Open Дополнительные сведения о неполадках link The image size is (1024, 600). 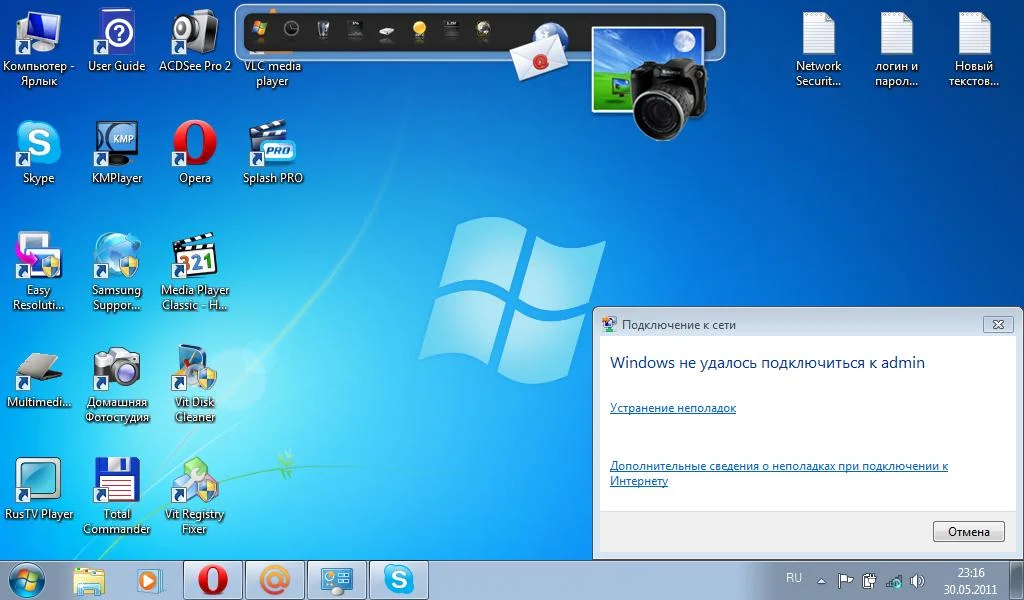coord(778,473)
